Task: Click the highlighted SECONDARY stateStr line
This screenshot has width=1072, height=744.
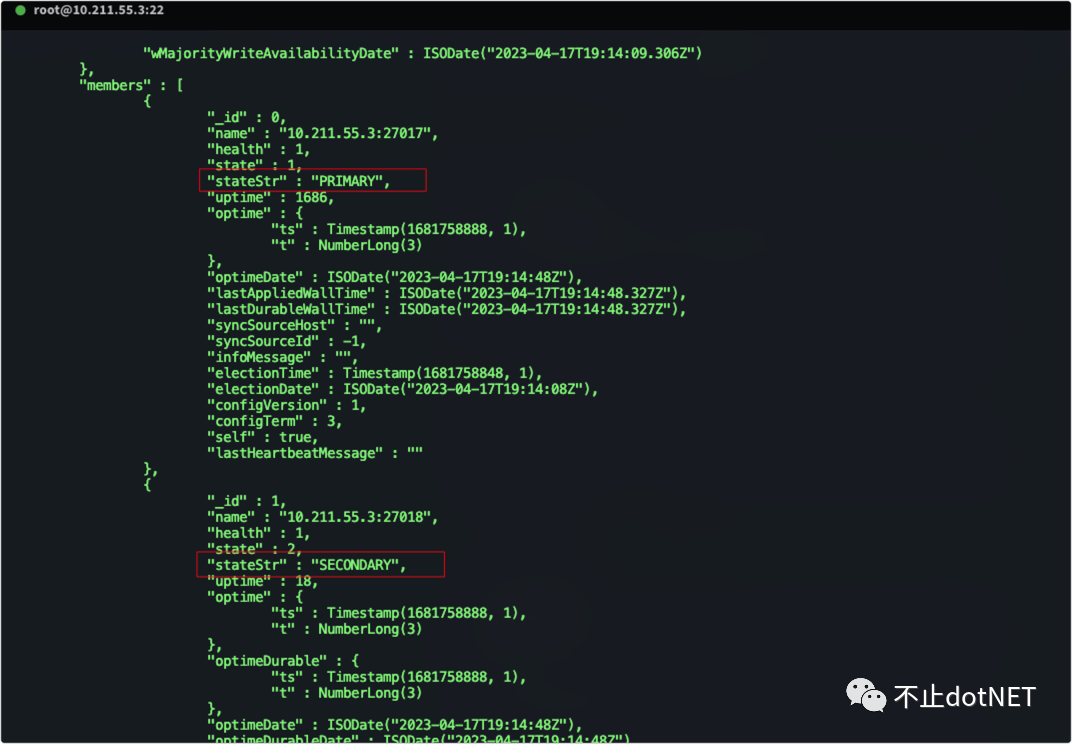Action: pos(320,565)
